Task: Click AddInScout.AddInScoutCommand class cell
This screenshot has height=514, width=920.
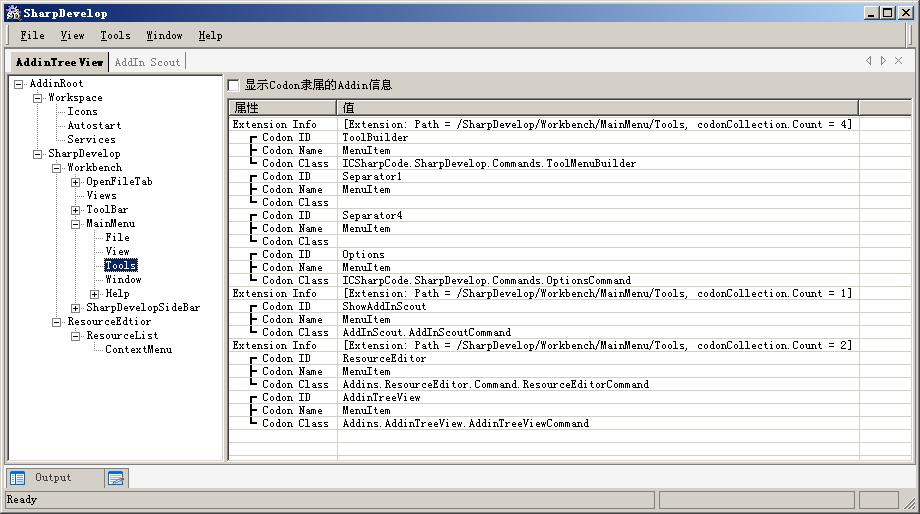Action: pos(598,333)
